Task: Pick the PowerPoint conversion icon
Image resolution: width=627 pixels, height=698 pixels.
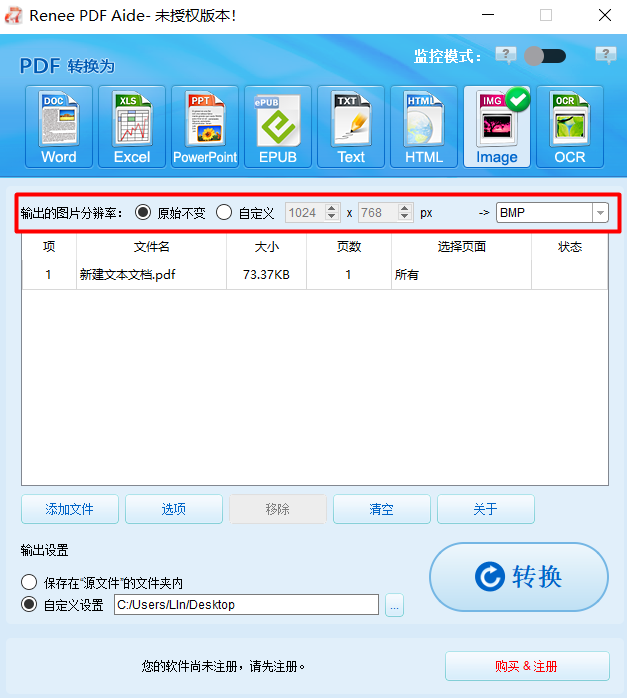Action: (205, 127)
